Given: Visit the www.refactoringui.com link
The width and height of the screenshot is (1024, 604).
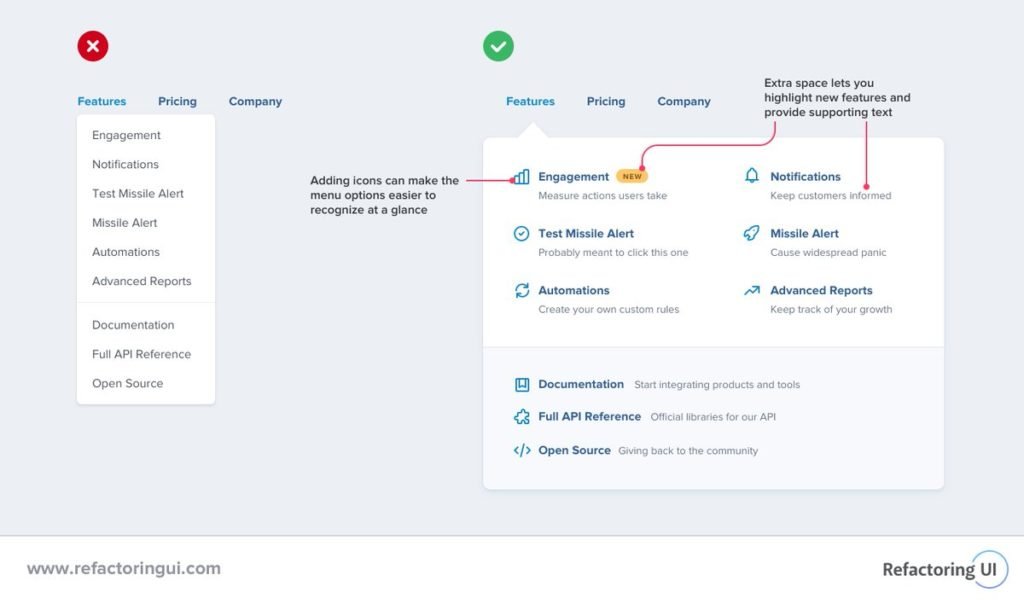Looking at the screenshot, I should [124, 568].
